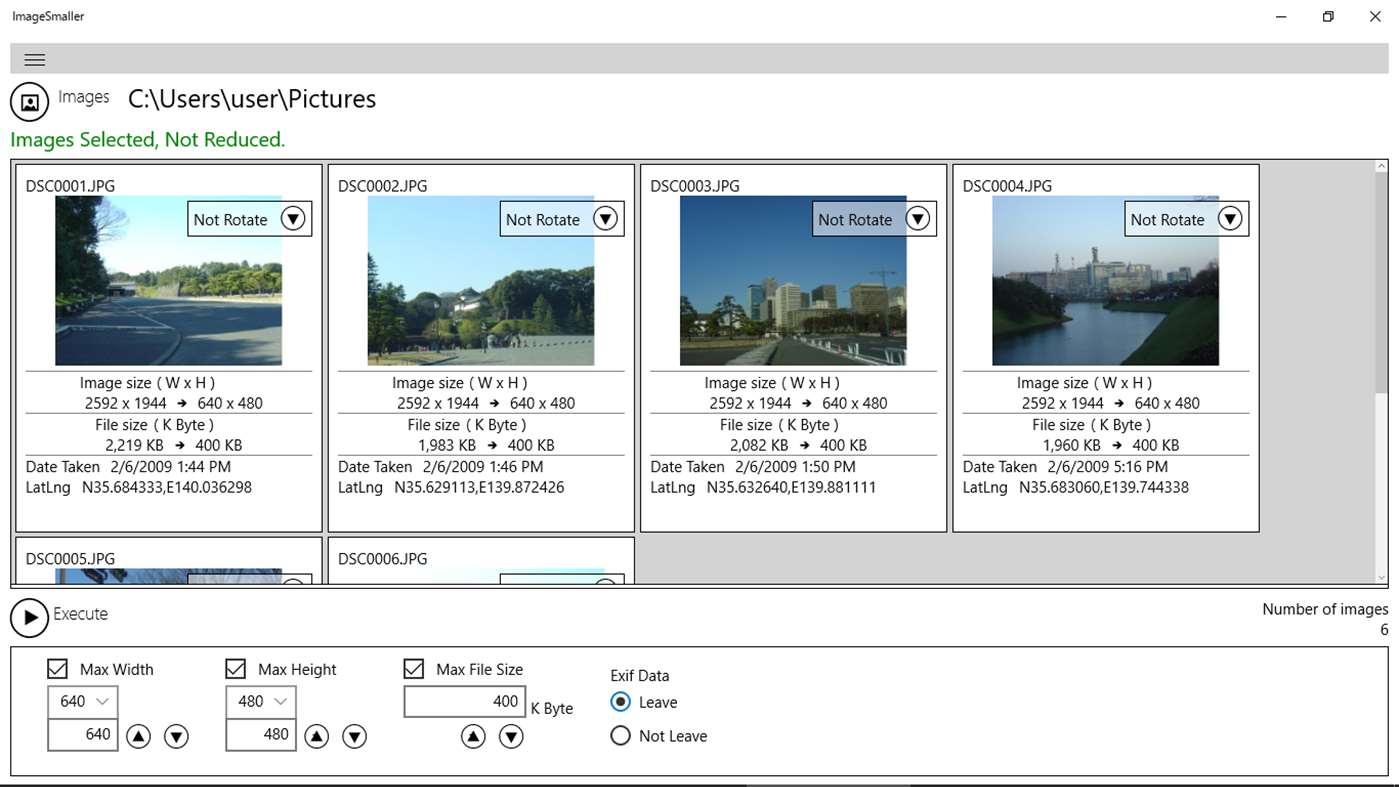Click the DSC0002.JPG file name
This screenshot has width=1399, height=787.
[382, 186]
